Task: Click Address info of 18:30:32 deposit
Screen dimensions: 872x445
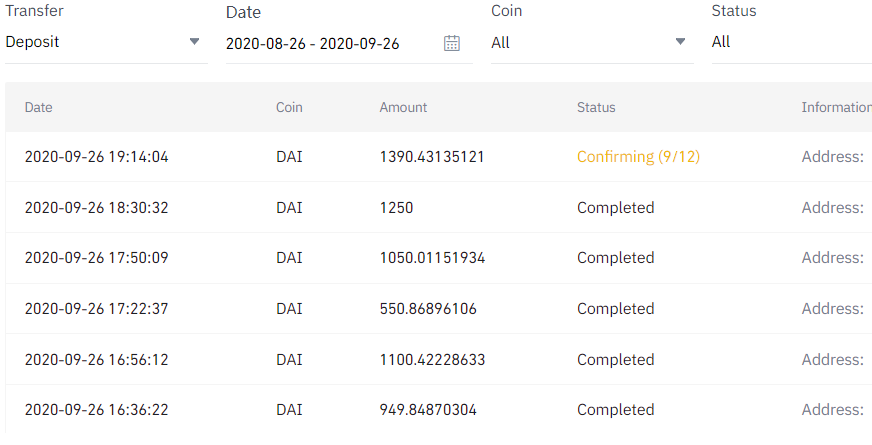Action: click(833, 207)
